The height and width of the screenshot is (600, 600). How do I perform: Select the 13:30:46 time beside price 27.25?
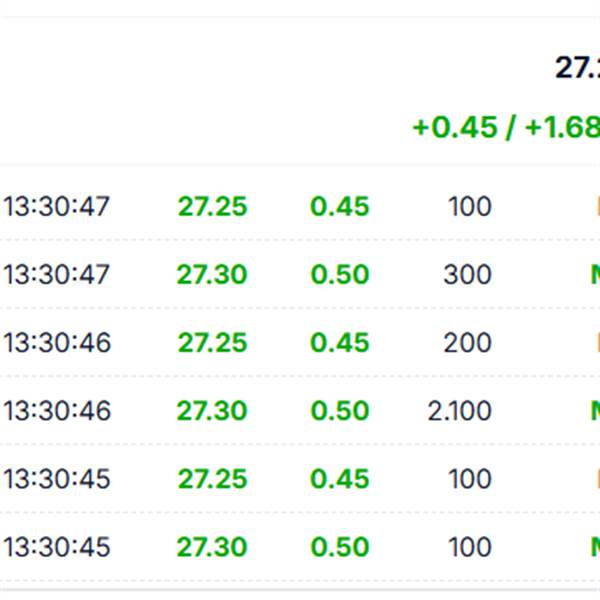(x=57, y=342)
